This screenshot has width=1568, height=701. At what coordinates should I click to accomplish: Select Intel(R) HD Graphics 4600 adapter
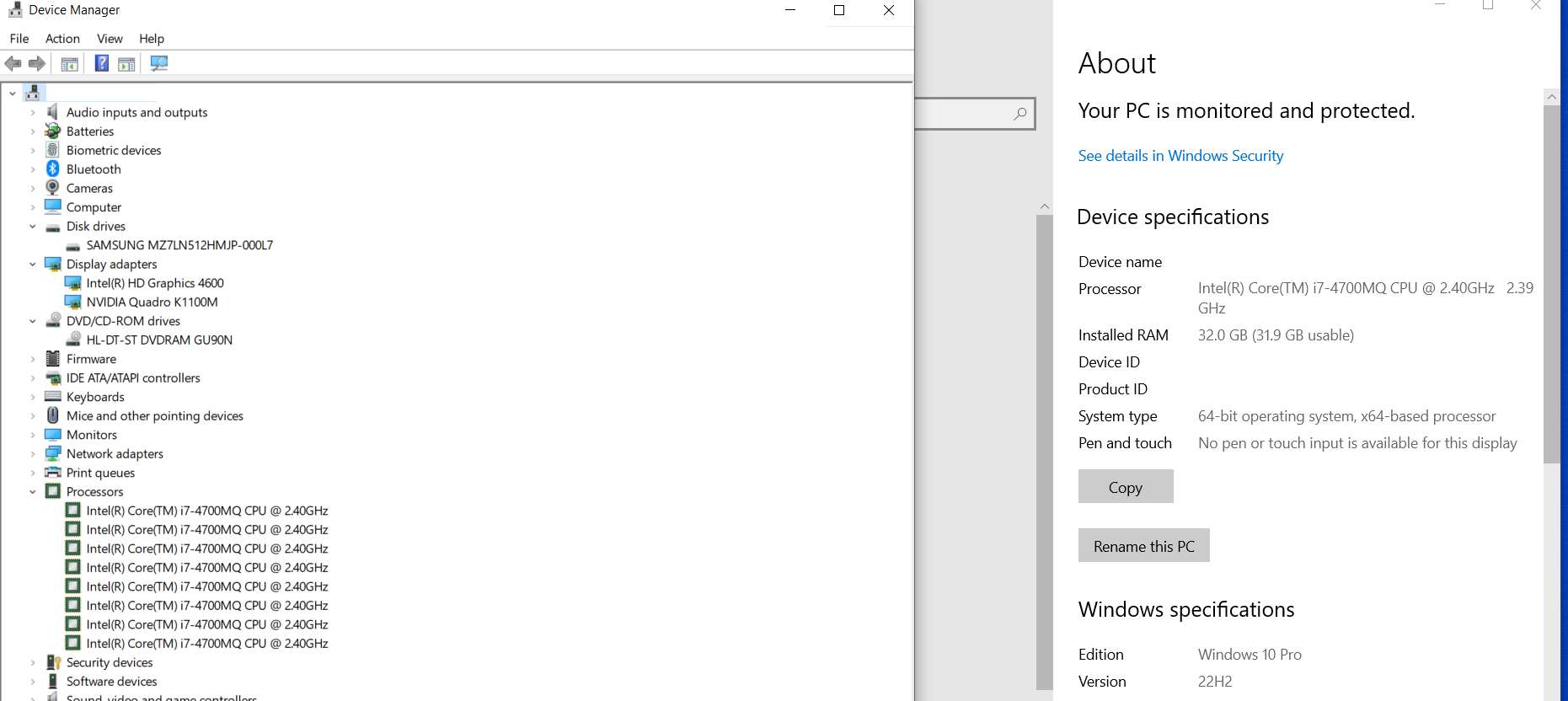[x=155, y=283]
